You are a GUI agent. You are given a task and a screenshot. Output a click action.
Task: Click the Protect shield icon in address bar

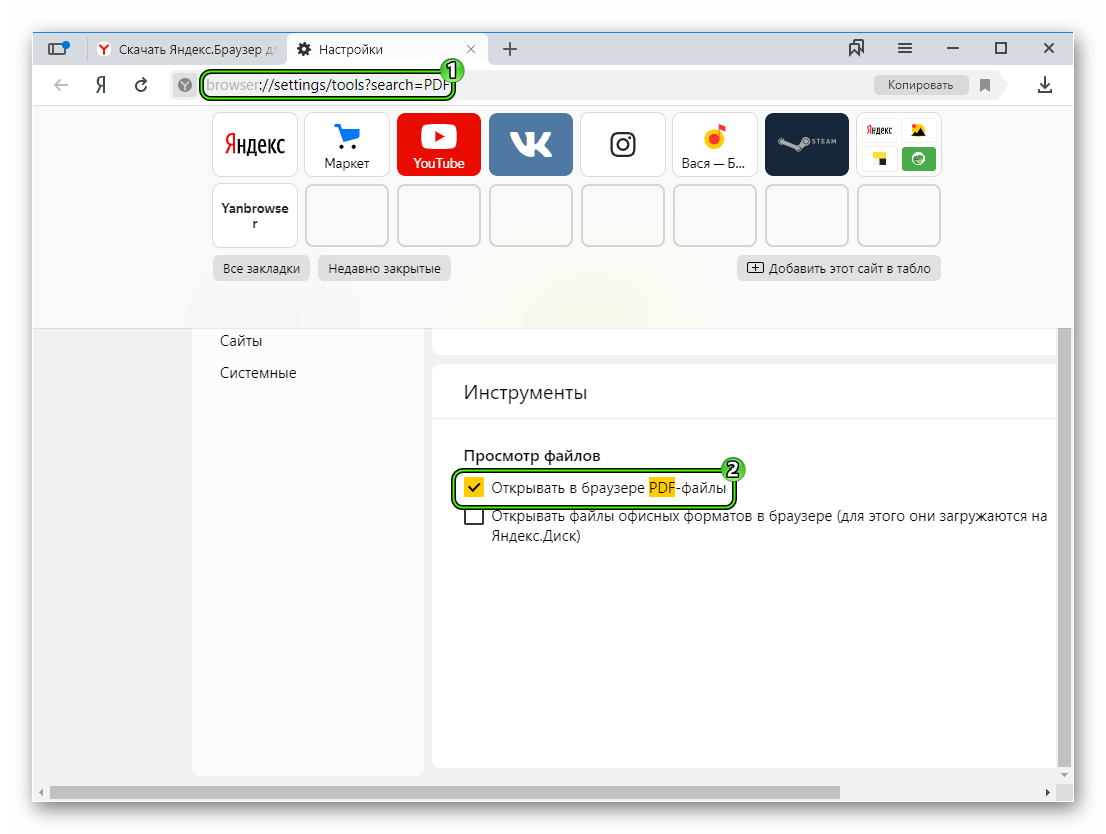(x=185, y=85)
